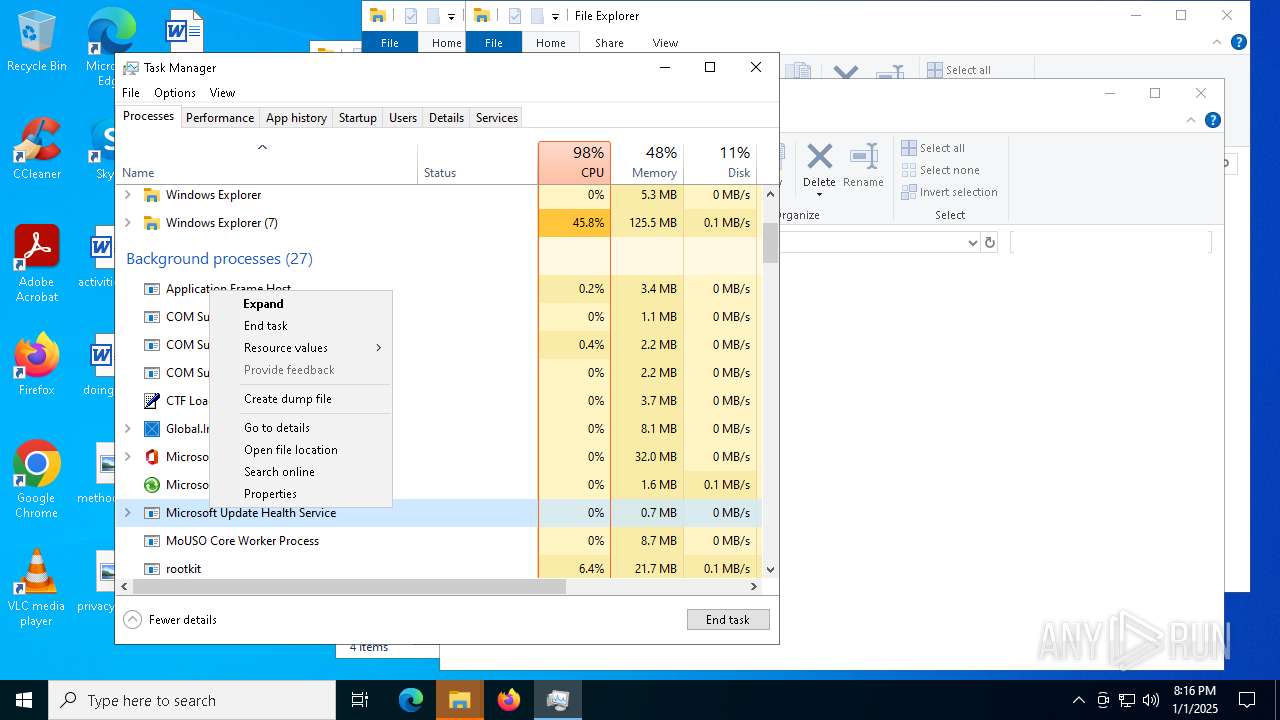
Task: Switch to Startup tab
Action: coord(357,118)
